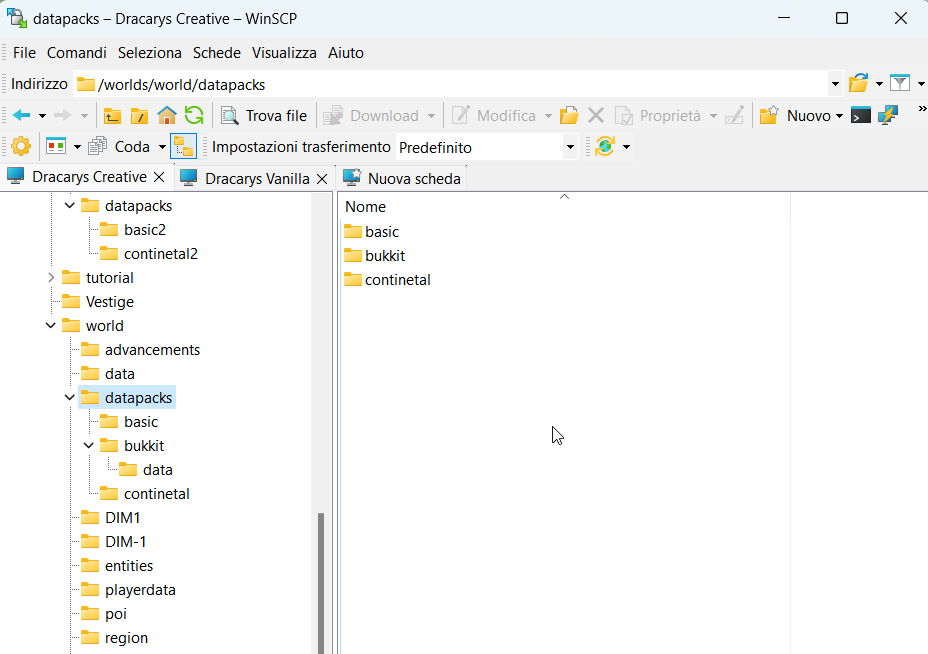The width and height of the screenshot is (928, 654).
Task: Toggle the directory tree panel button
Action: 183,147
